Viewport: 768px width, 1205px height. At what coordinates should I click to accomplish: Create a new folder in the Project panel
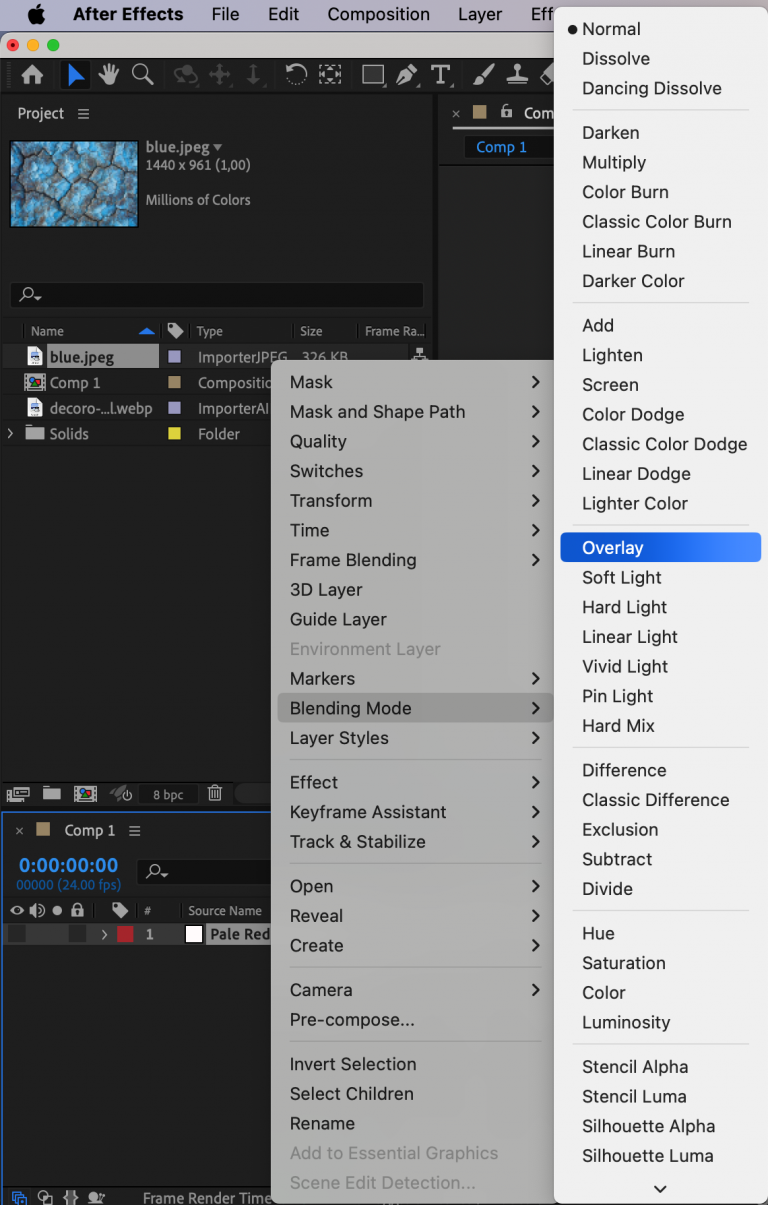[x=51, y=794]
